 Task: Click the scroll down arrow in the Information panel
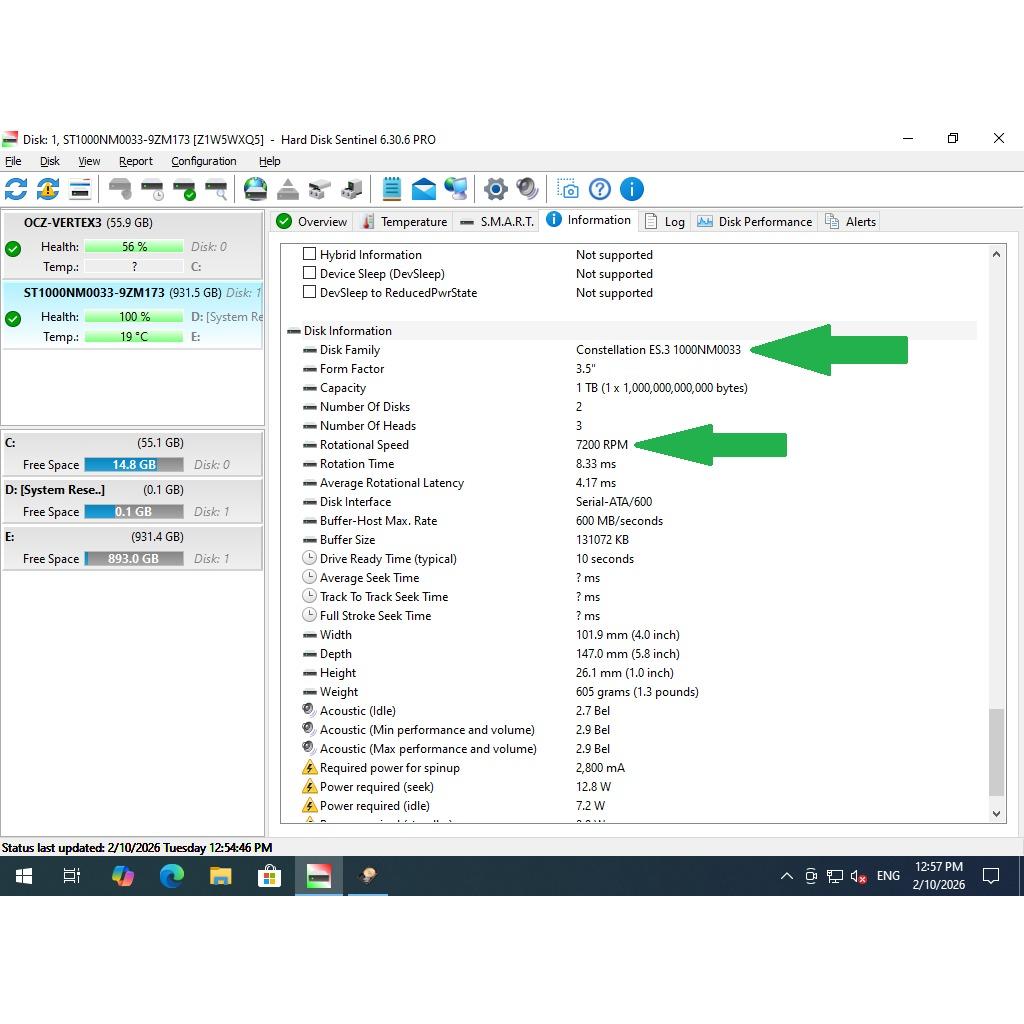click(x=996, y=814)
